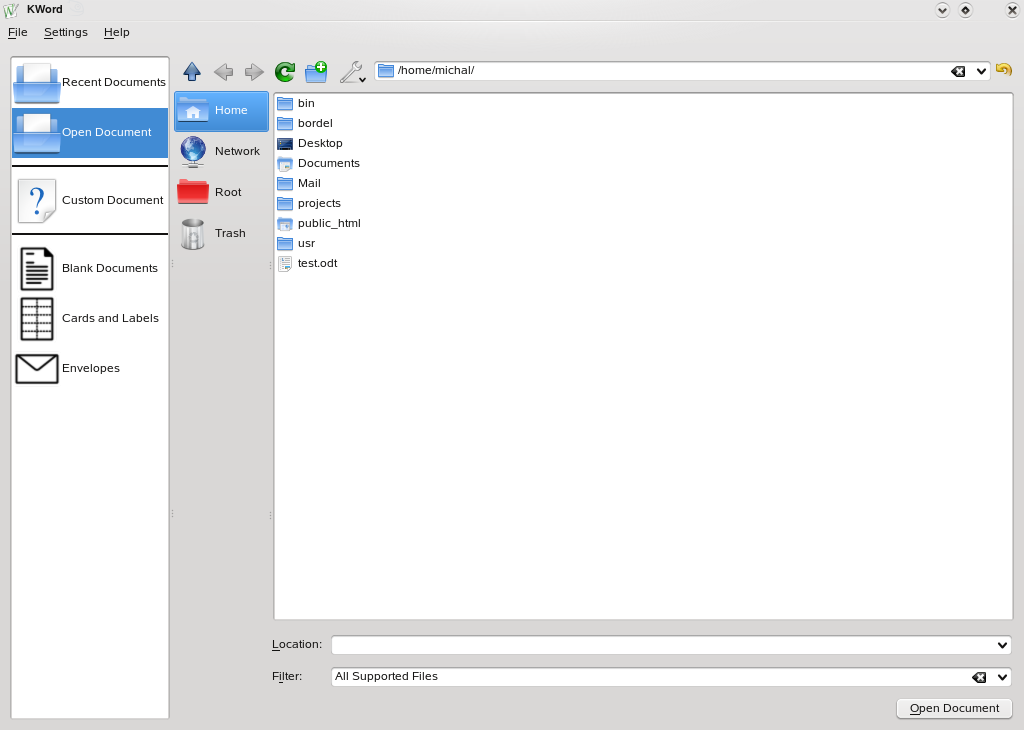Image resolution: width=1024 pixels, height=730 pixels.
Task: Open the Help menu
Action: [116, 32]
